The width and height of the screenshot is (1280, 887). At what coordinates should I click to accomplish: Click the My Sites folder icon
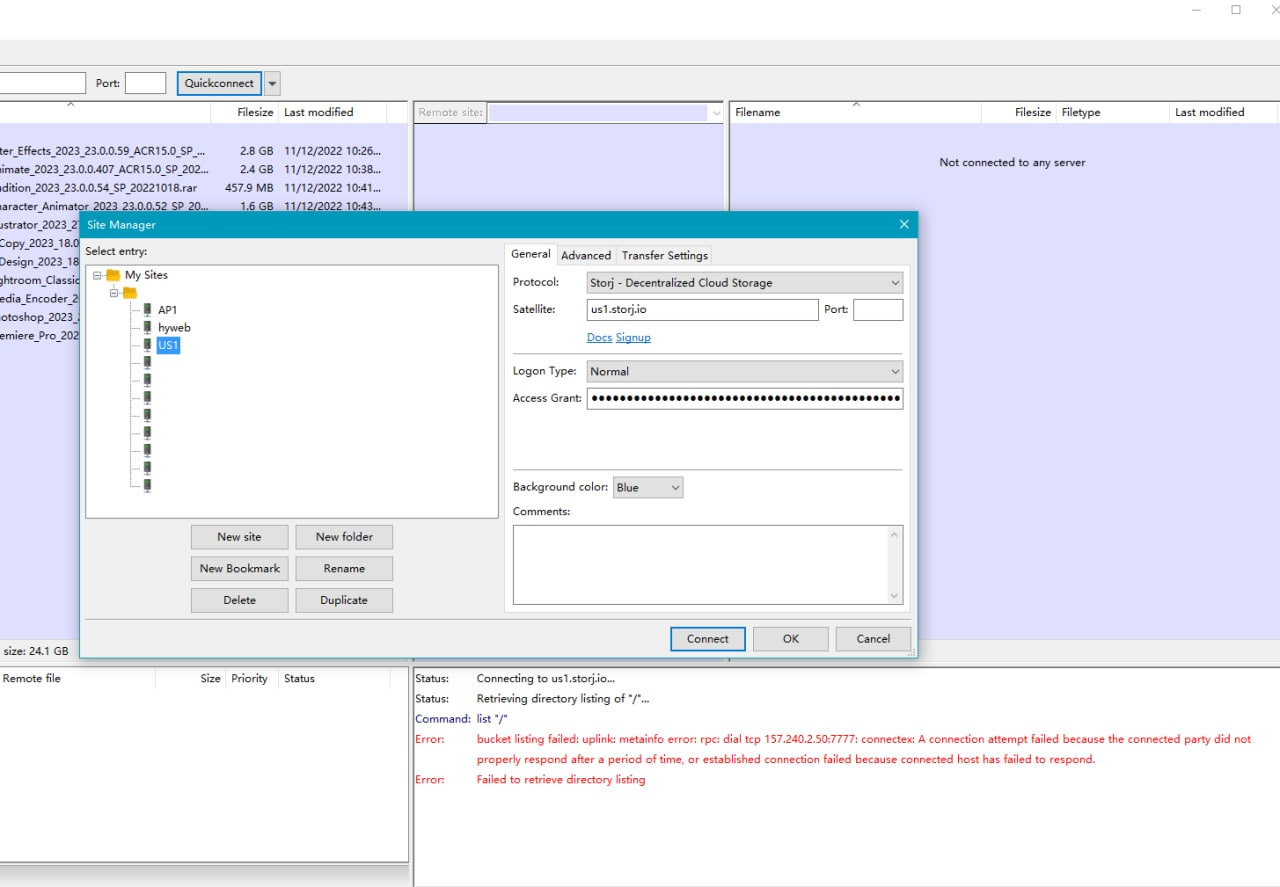coord(113,275)
